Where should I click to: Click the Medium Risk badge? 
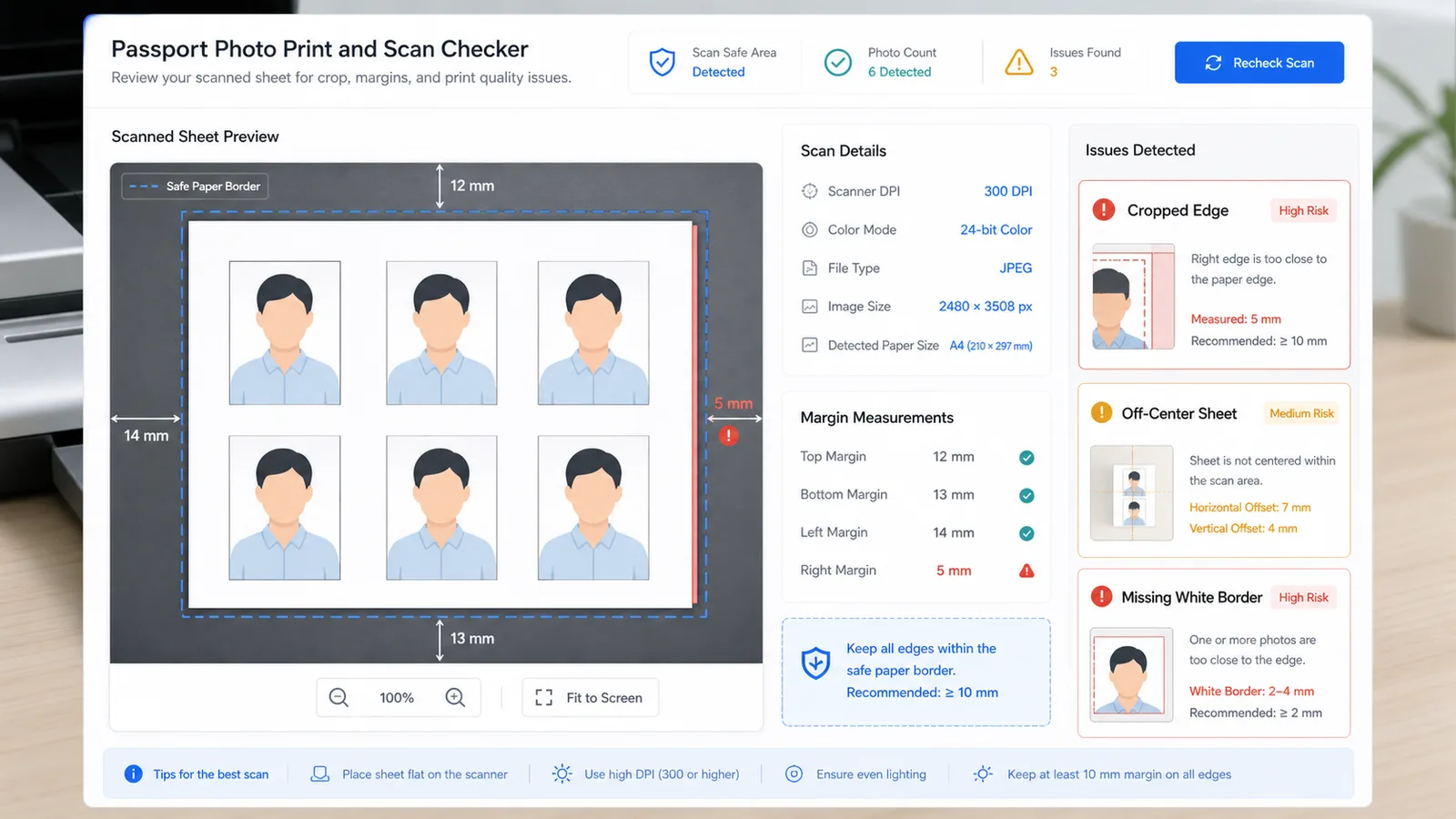coord(1301,413)
